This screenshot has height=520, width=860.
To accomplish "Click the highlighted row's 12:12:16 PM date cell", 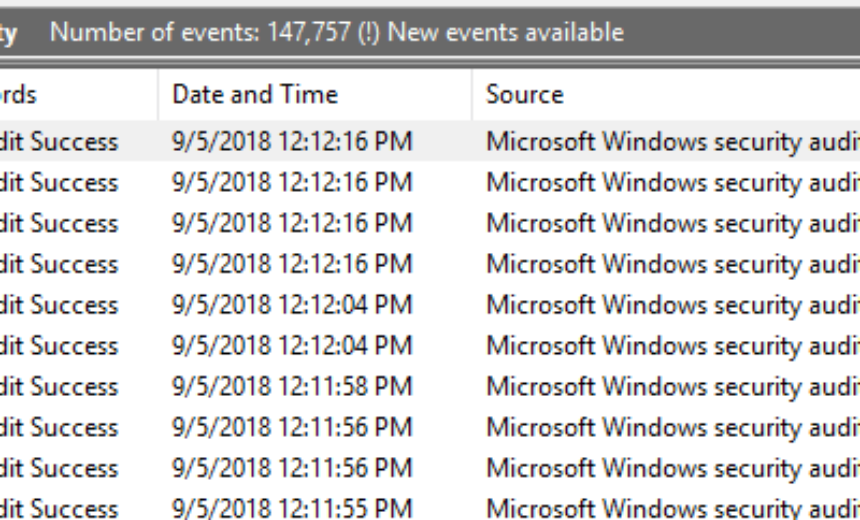I will 292,142.
